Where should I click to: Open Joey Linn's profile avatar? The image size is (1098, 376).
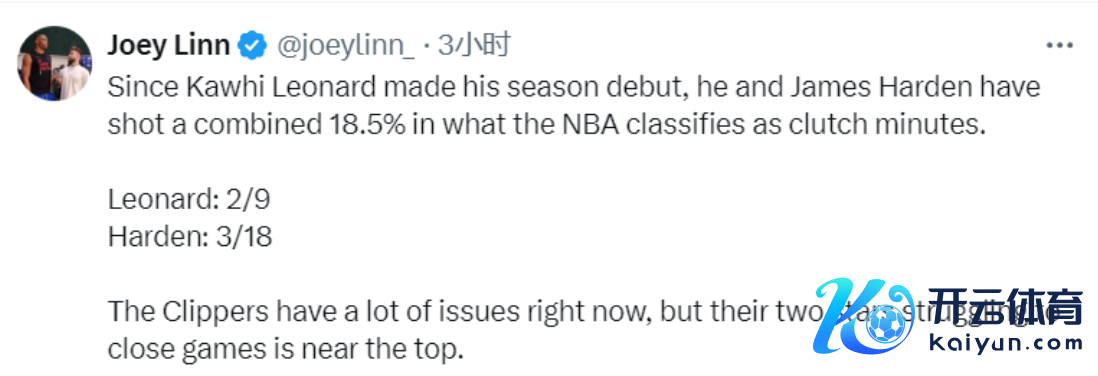(54, 64)
